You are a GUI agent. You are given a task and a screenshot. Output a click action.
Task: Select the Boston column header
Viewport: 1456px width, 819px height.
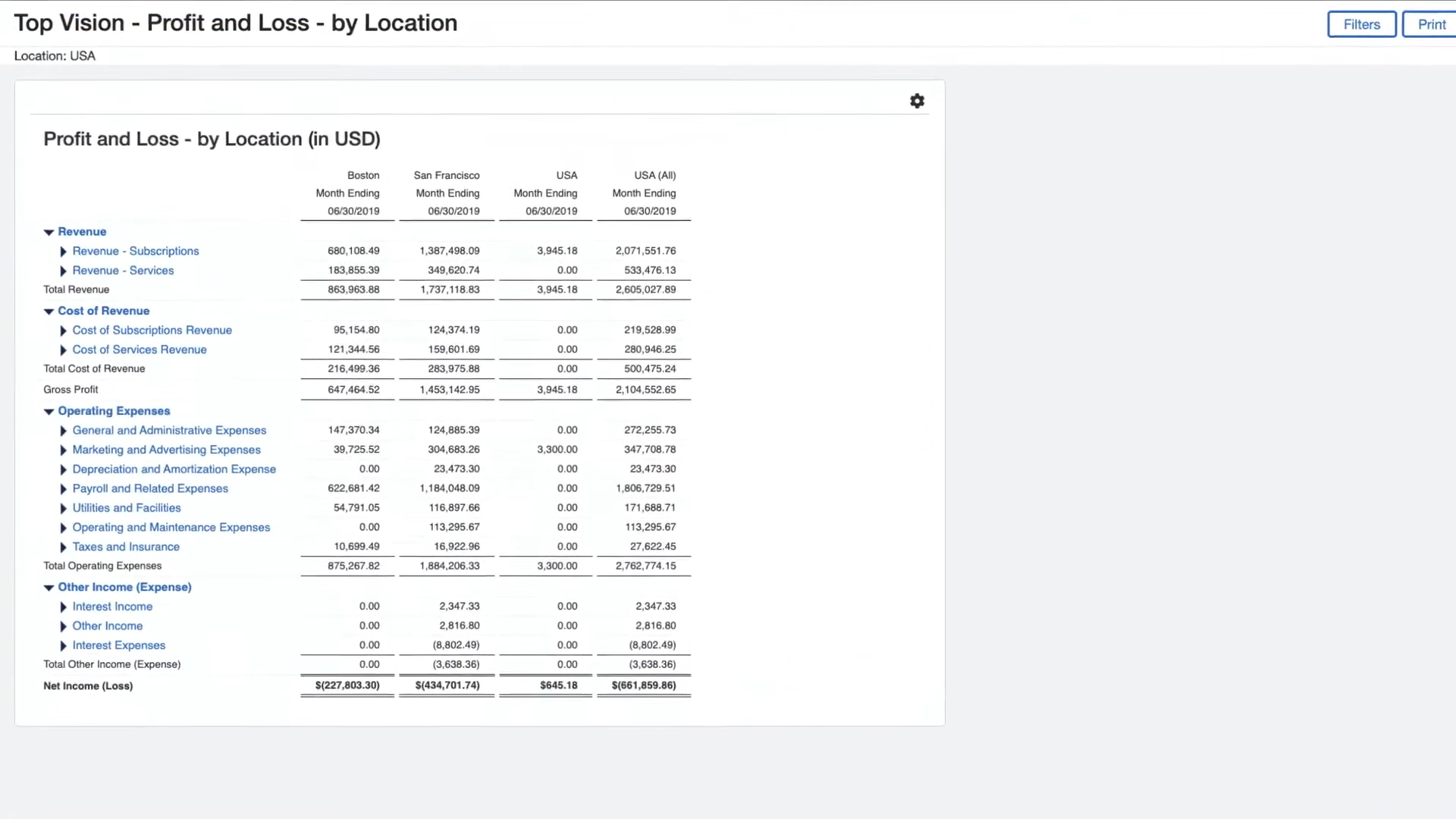[x=363, y=175]
